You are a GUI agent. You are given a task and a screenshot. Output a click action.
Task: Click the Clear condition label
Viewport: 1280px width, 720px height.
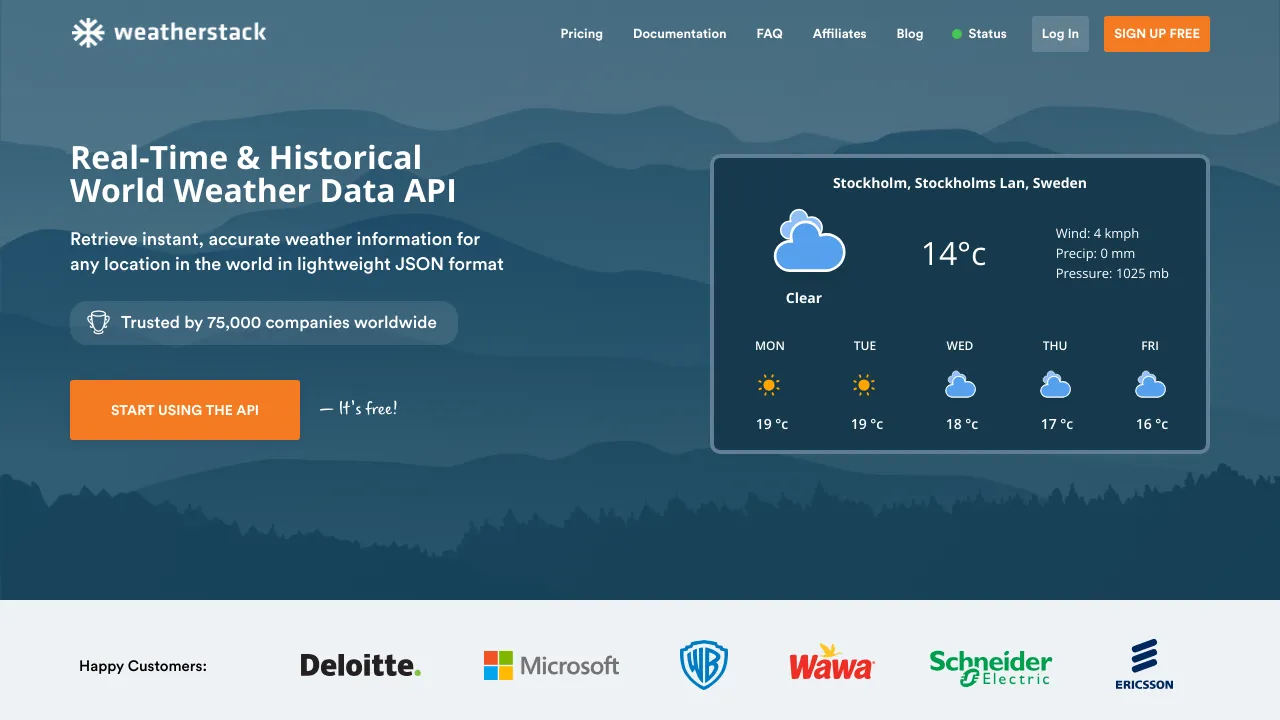[x=804, y=298]
